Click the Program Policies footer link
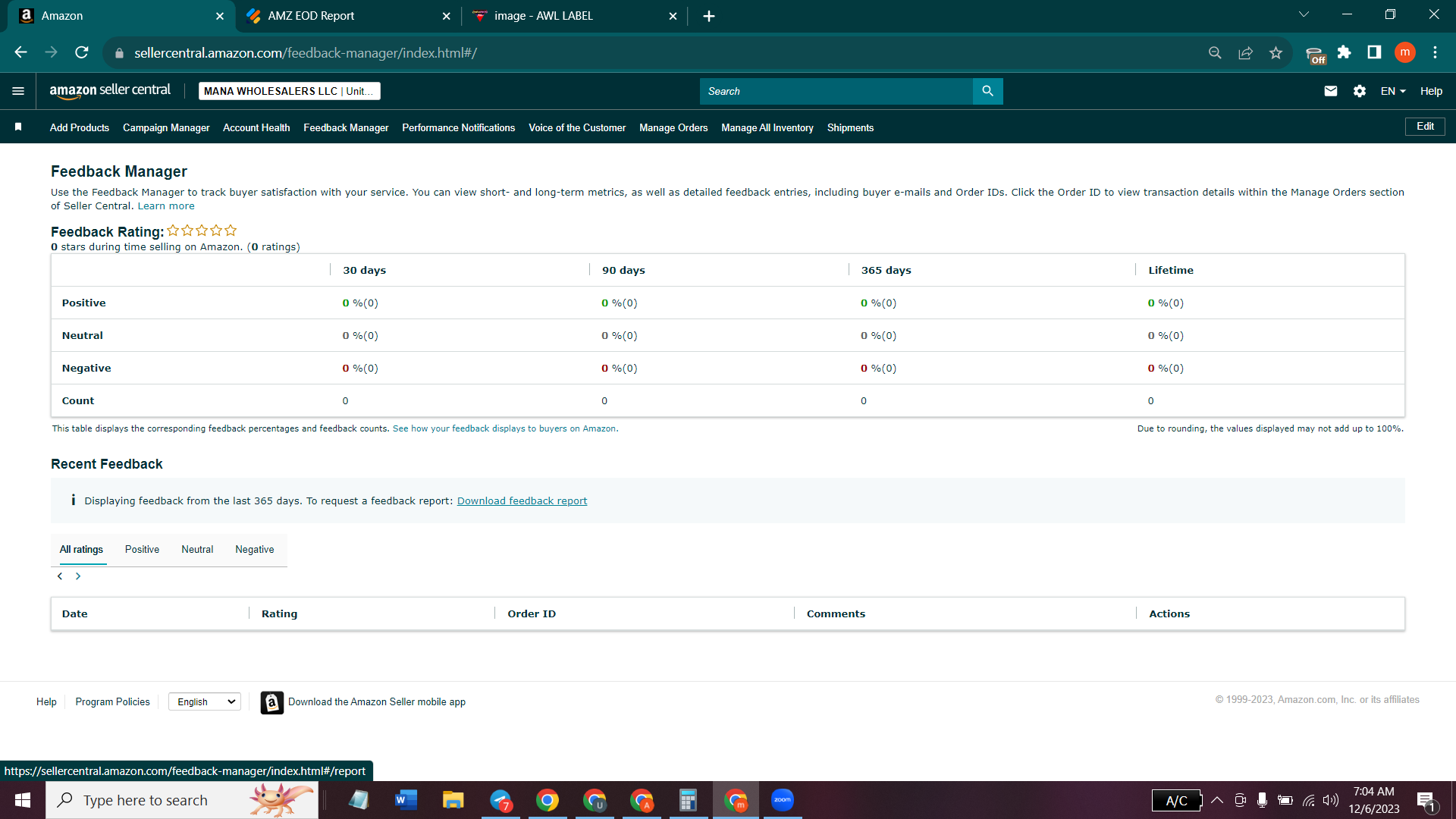The width and height of the screenshot is (1456, 819). (x=112, y=702)
